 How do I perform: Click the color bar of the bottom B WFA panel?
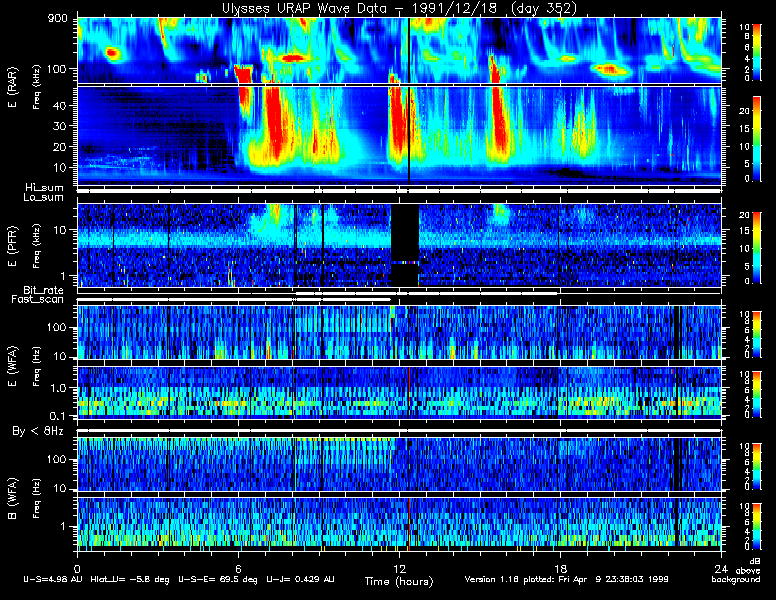click(x=756, y=526)
